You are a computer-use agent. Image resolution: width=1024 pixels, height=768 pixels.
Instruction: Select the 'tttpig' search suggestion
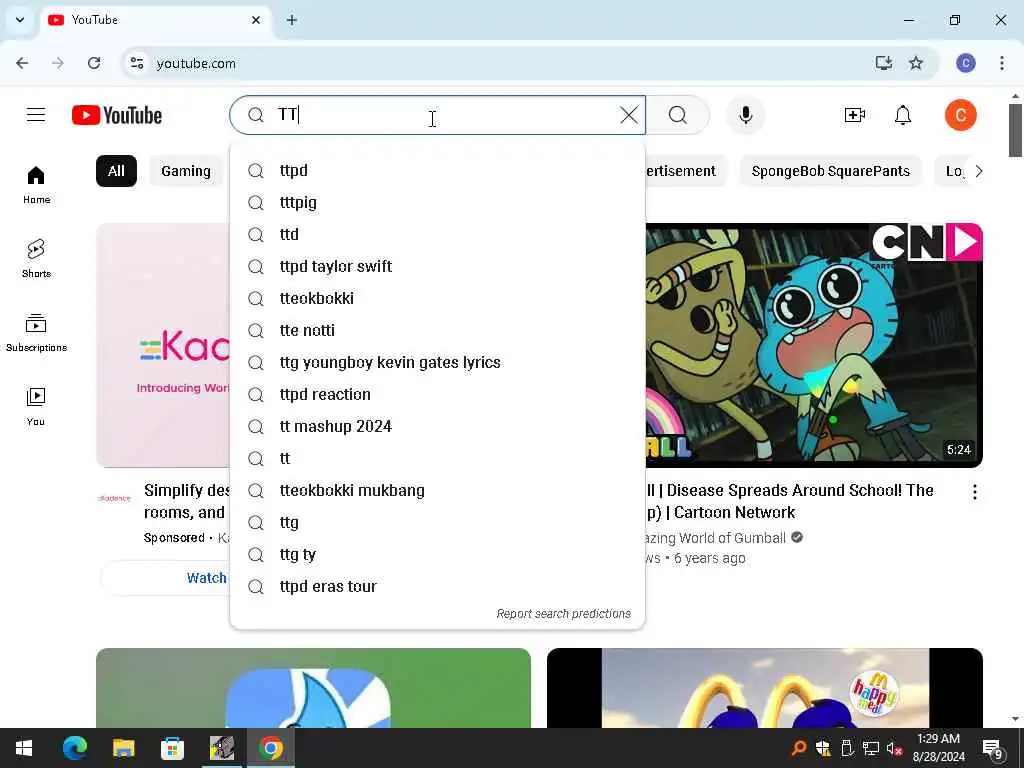(438, 202)
